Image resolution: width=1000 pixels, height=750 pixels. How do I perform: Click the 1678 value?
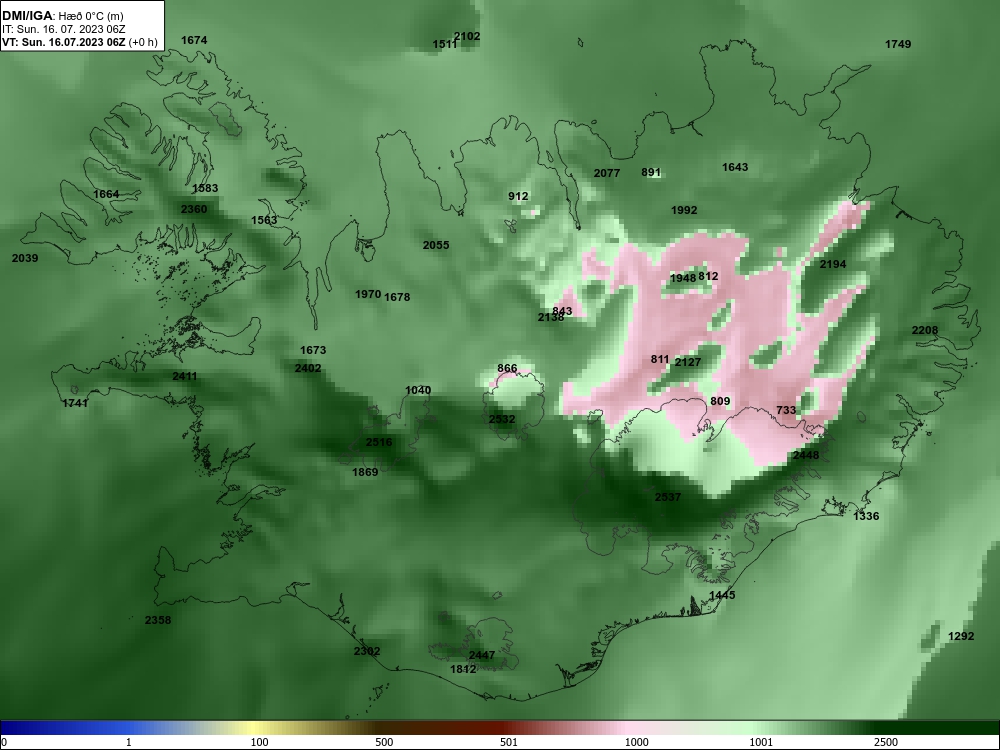click(397, 297)
